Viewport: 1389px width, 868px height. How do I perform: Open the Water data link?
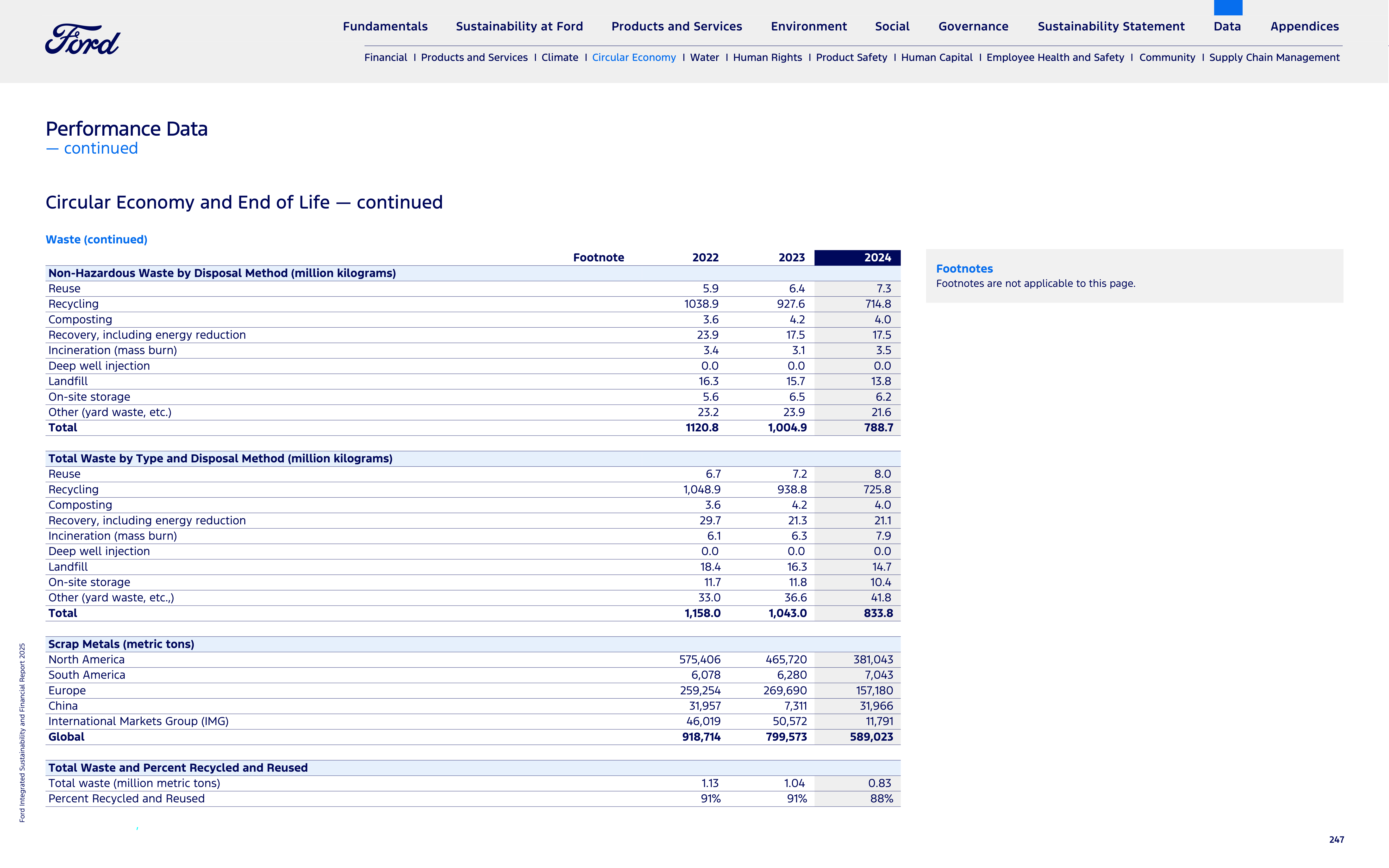tap(705, 58)
